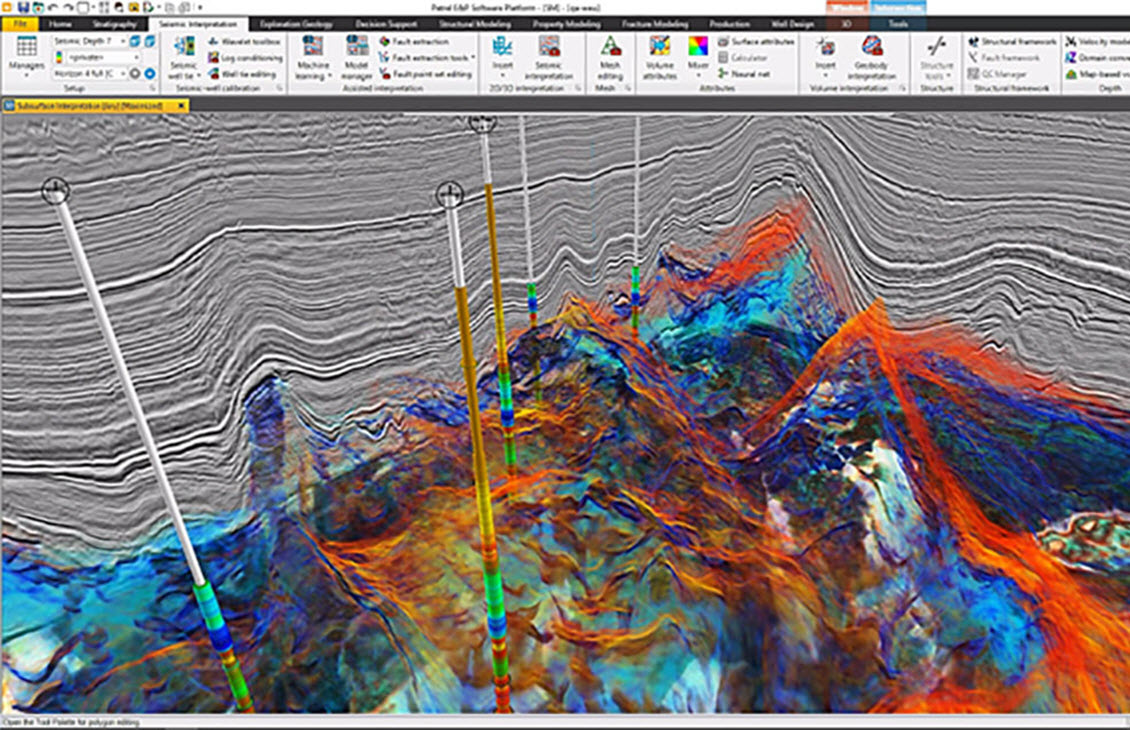
Task: Open Seismic-well calibration group dialog launcher
Action: (x=280, y=88)
